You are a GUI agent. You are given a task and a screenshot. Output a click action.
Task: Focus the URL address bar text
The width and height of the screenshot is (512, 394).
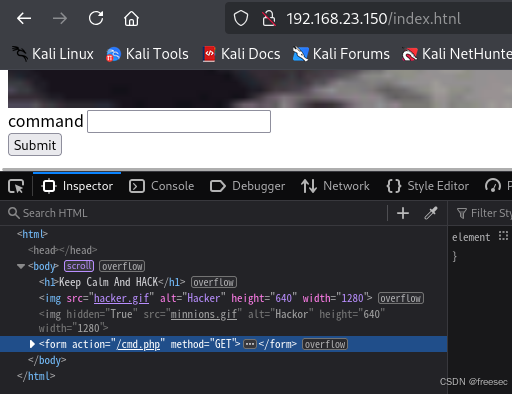(373, 19)
